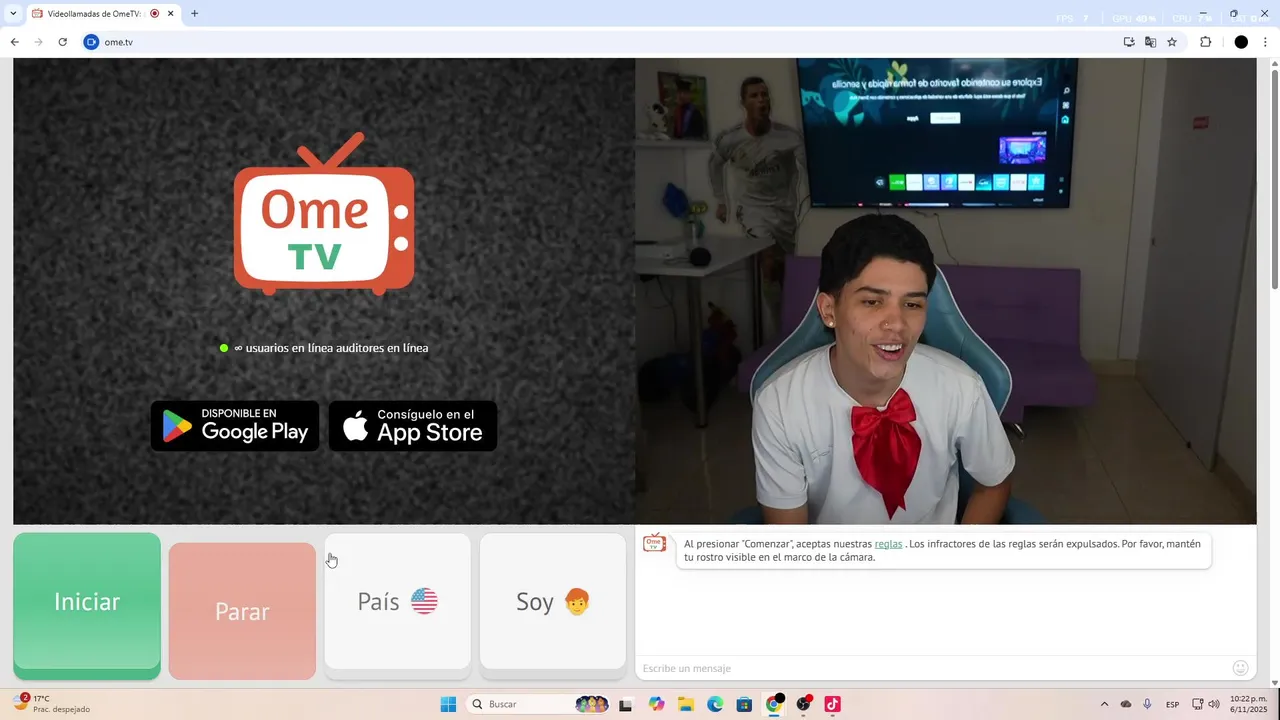This screenshot has width=1280, height=720.
Task: Open Microsoft Edge from the taskbar
Action: pos(715,704)
